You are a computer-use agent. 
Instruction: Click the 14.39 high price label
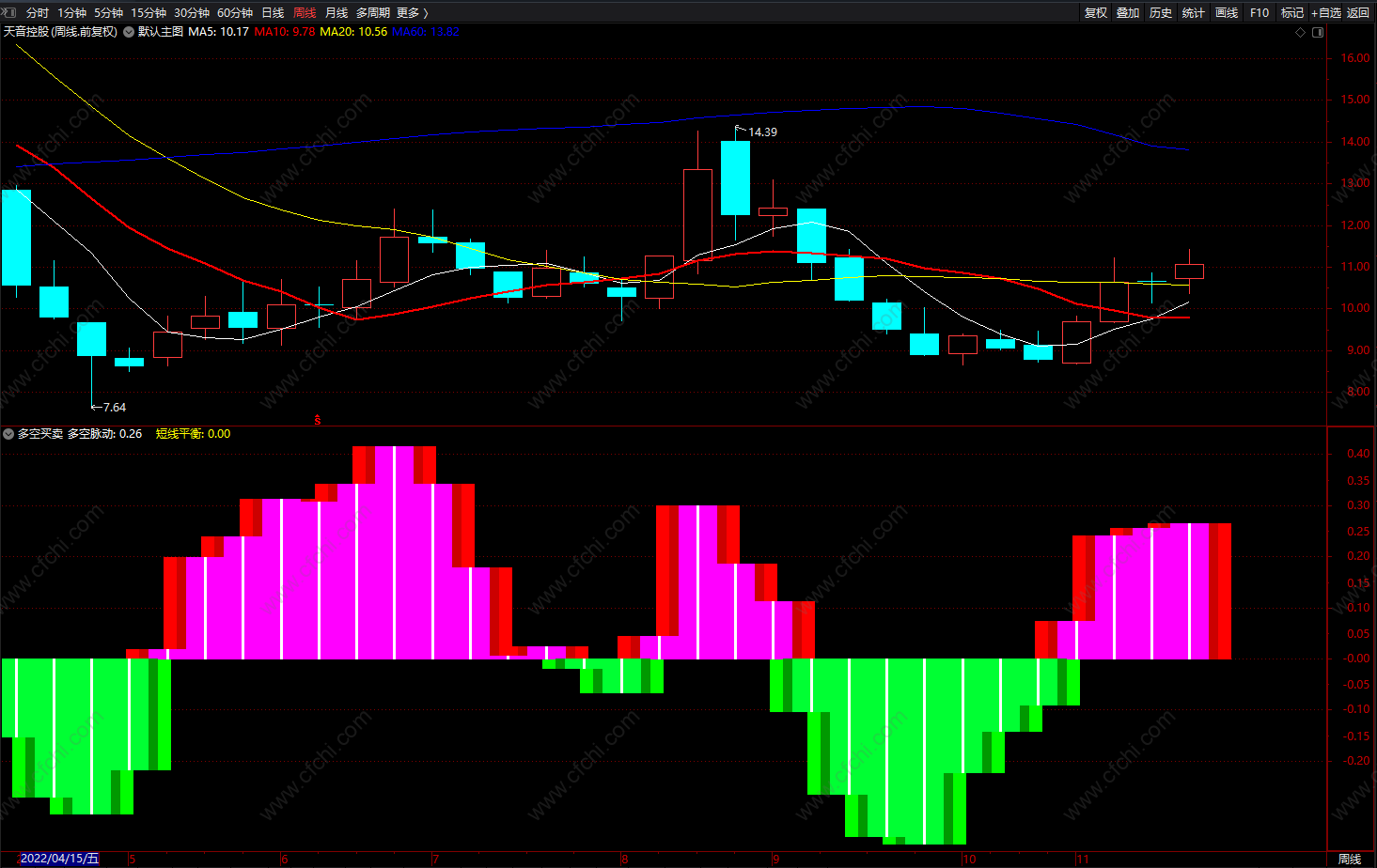762,132
